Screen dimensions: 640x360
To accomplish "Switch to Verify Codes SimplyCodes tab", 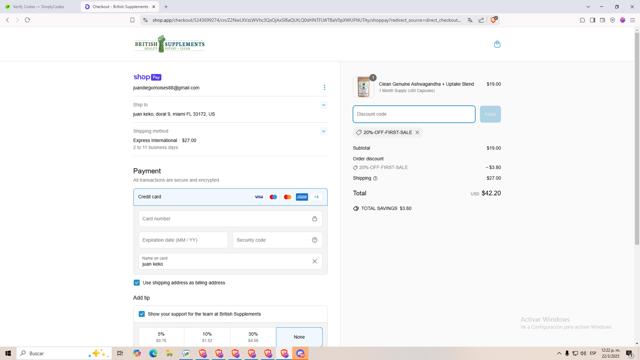I will (39, 7).
